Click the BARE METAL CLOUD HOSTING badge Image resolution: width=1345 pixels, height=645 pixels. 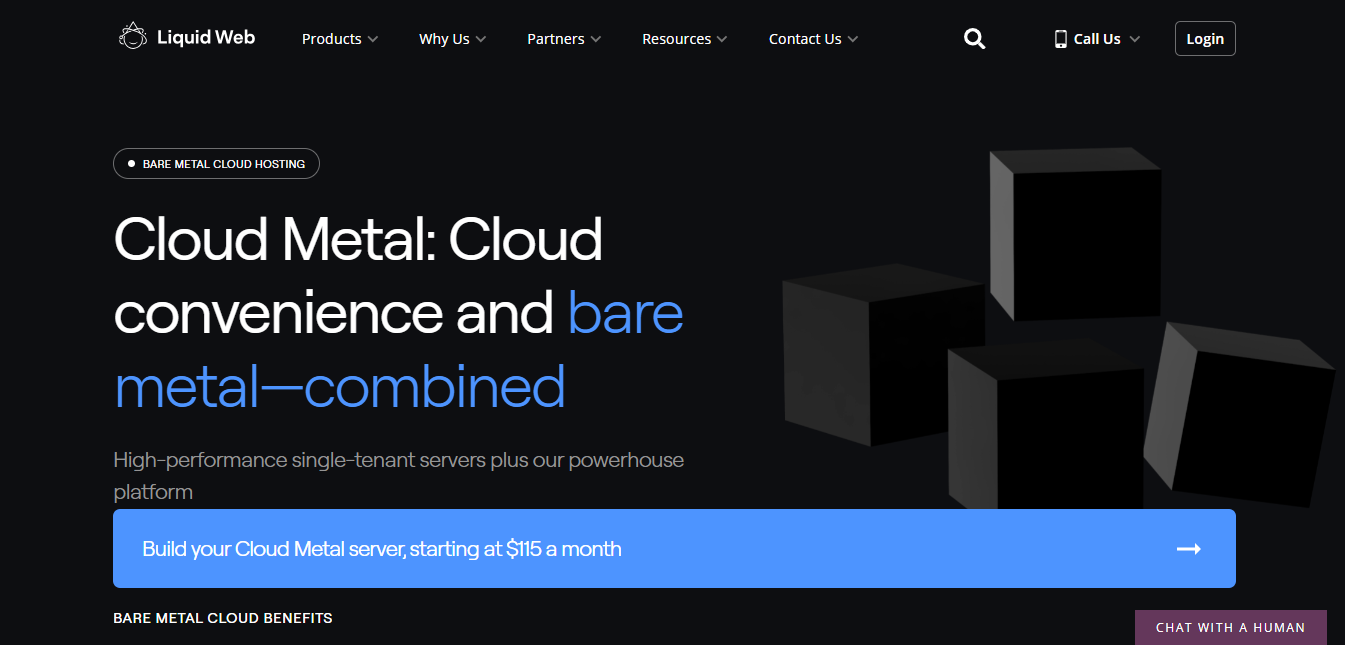216,163
